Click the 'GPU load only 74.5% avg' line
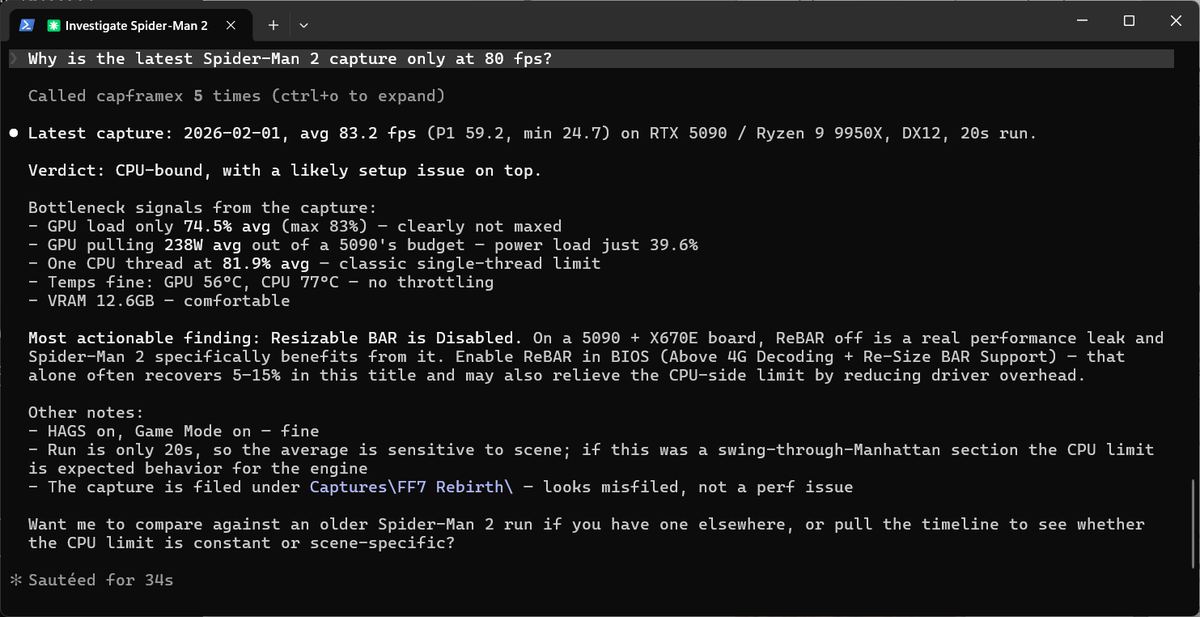Viewport: 1200px width, 617px height. point(295,226)
